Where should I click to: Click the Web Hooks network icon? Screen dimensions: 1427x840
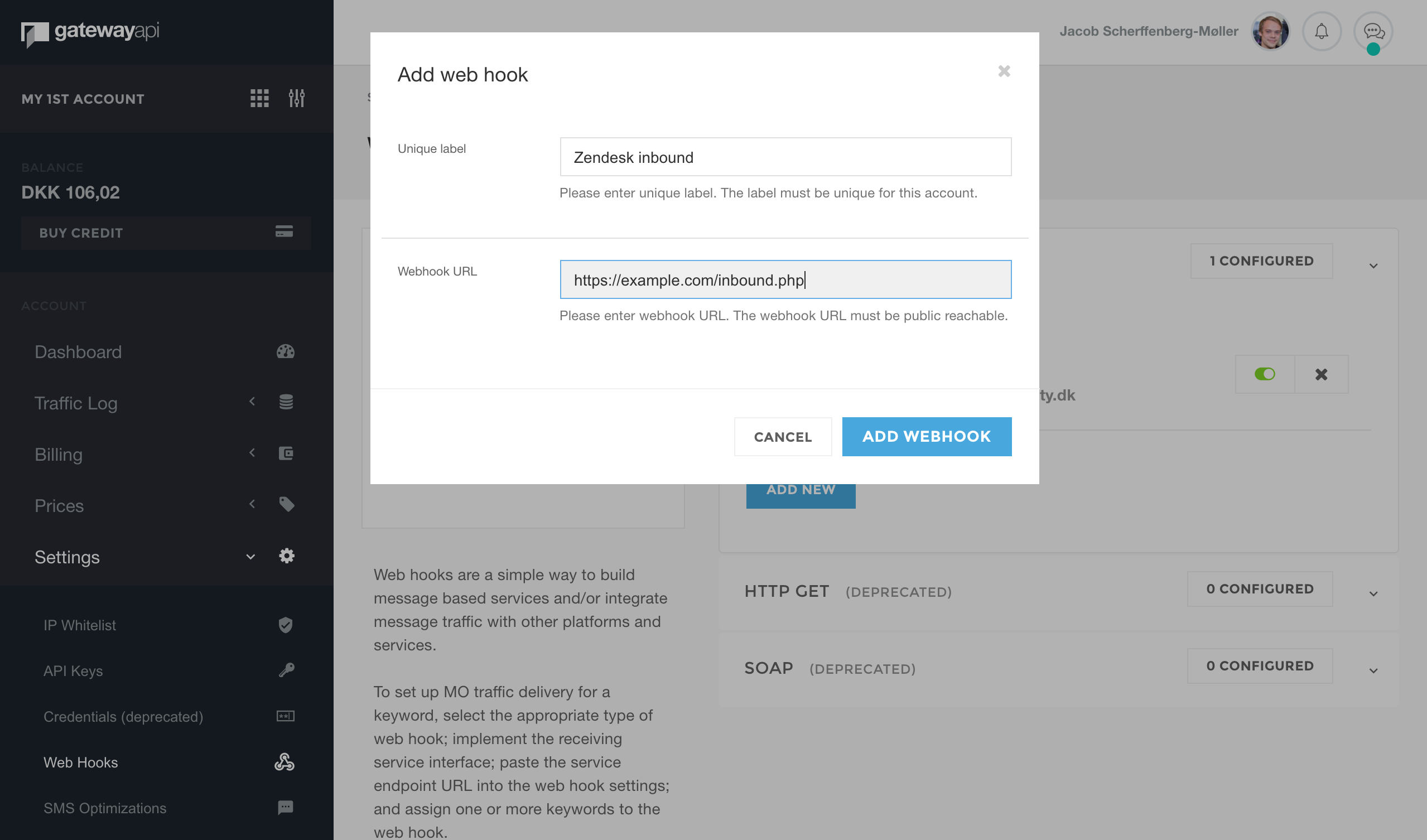[284, 762]
